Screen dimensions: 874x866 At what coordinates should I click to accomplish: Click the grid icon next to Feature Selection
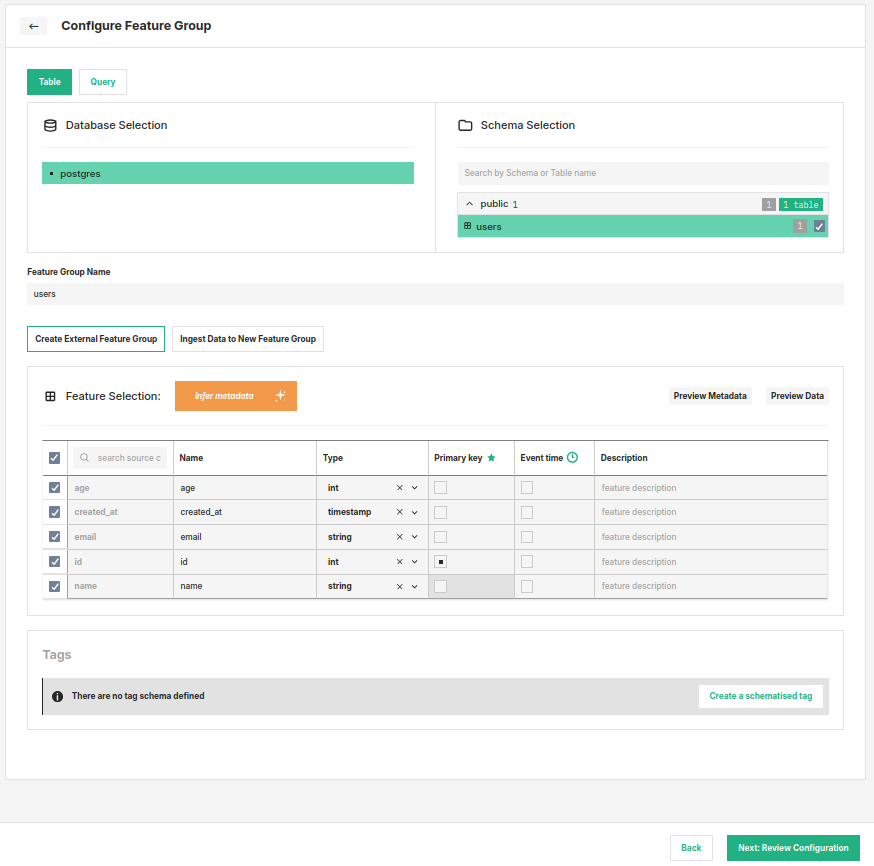(50, 396)
